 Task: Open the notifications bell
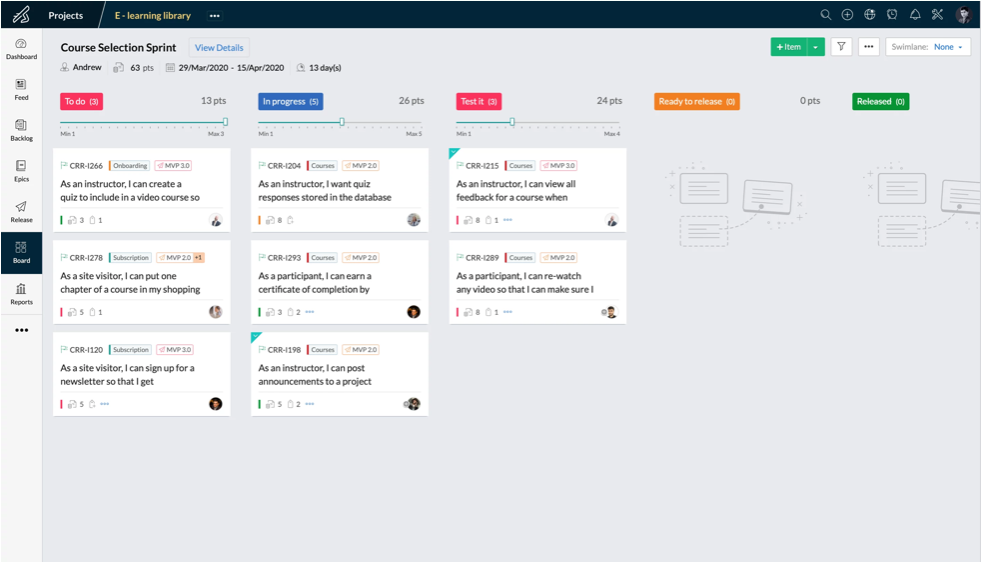pos(914,15)
